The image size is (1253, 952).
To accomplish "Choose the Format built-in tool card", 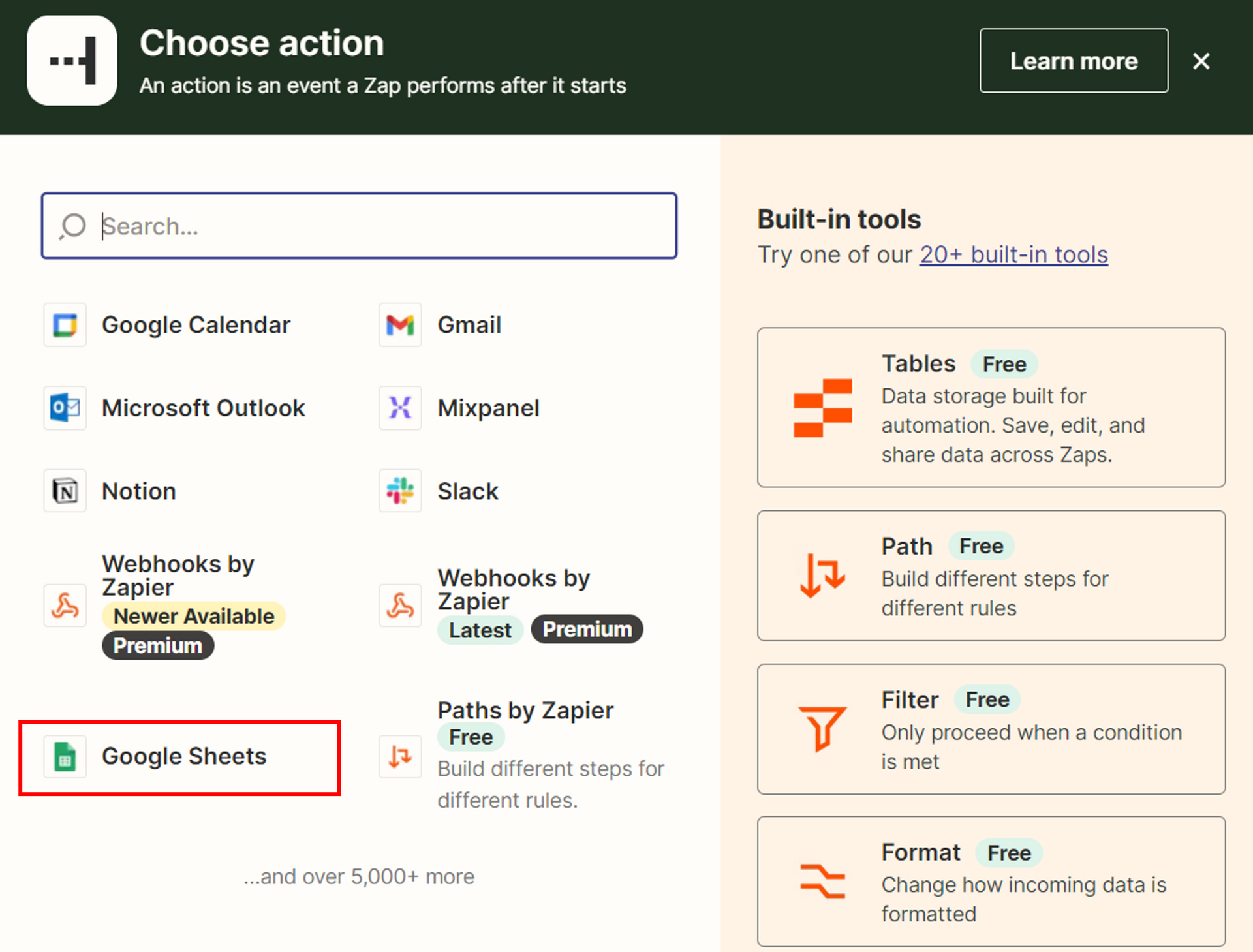I will pyautogui.click(x=991, y=882).
